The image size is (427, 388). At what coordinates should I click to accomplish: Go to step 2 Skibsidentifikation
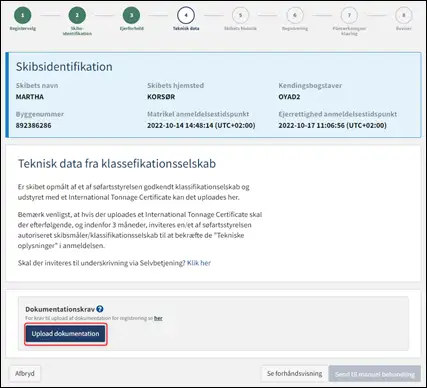pyautogui.click(x=77, y=15)
